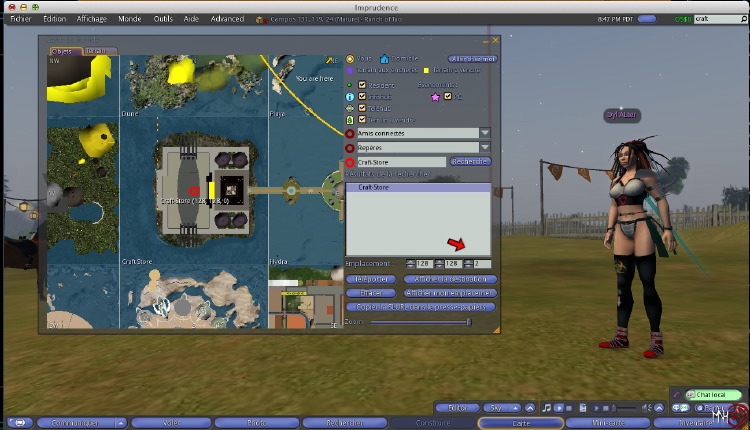Click the second Emplacement stepper arrows
The height and width of the screenshot is (430, 750).
[439, 264]
